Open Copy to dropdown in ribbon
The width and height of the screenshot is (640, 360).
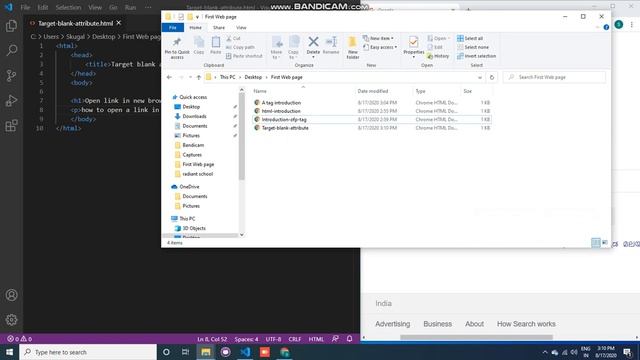[x=293, y=48]
